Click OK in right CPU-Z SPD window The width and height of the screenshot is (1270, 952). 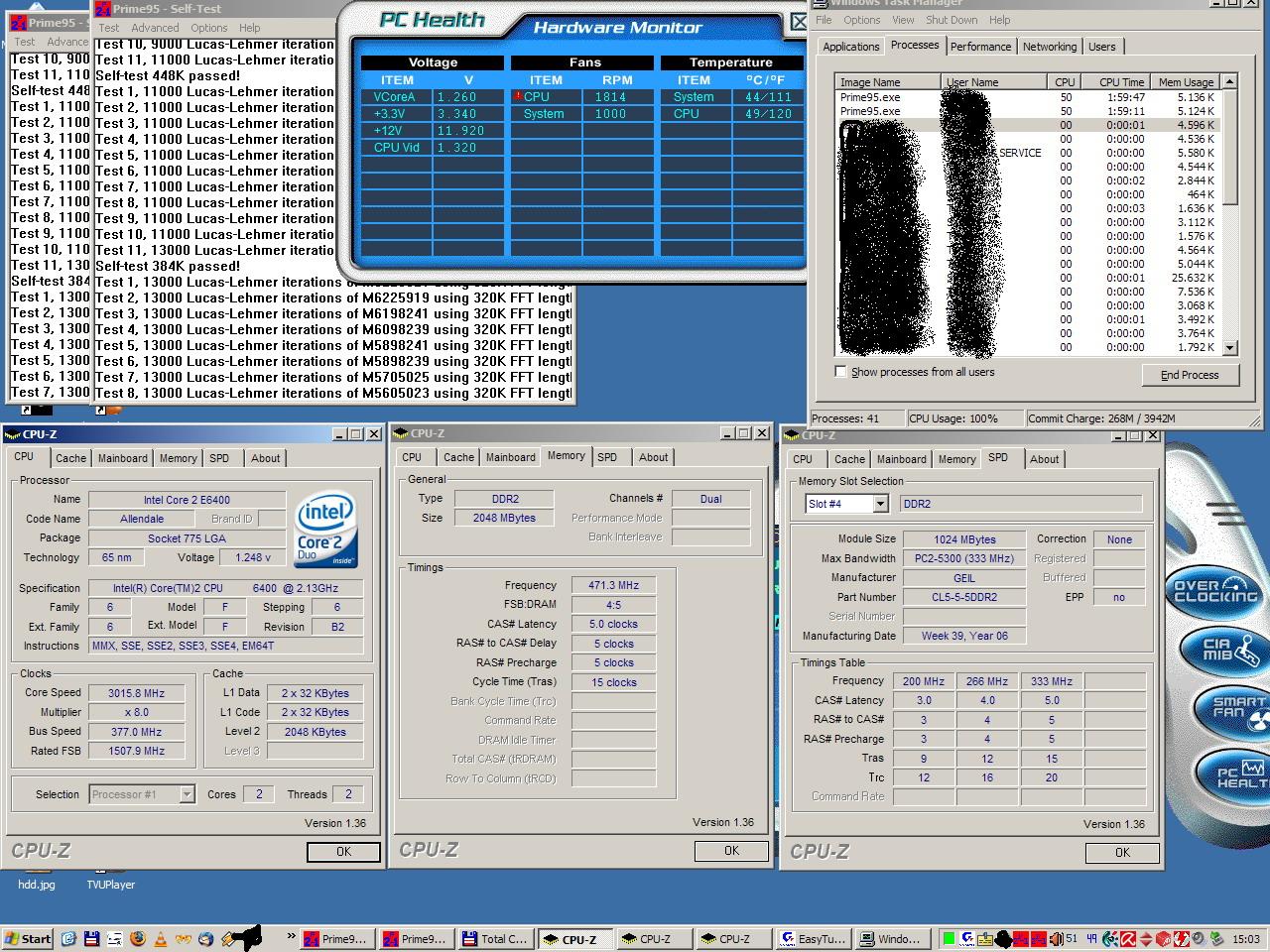pyautogui.click(x=1122, y=853)
